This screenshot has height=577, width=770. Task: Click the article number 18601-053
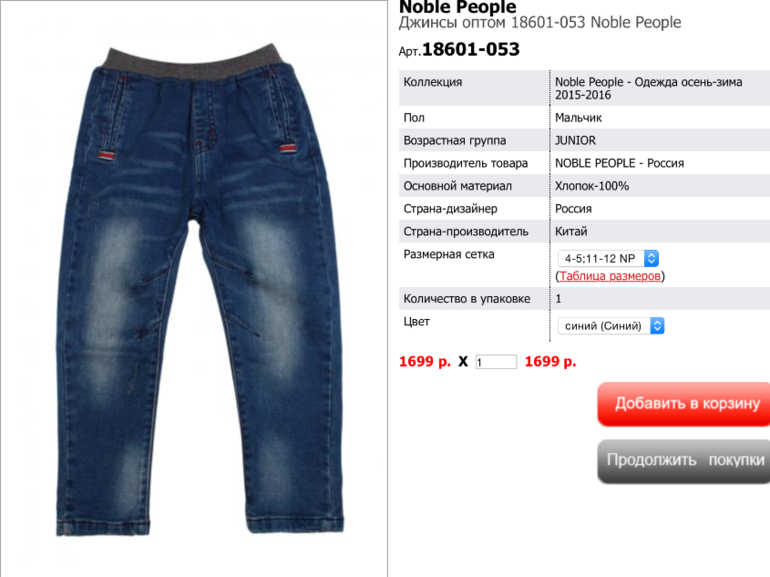click(x=470, y=49)
